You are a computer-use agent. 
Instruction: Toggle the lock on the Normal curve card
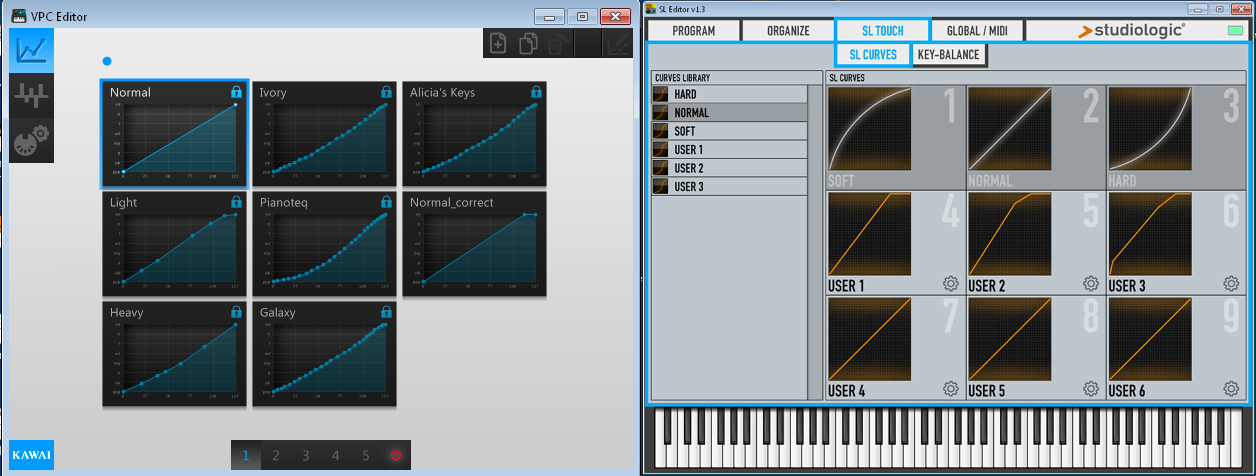tap(236, 92)
